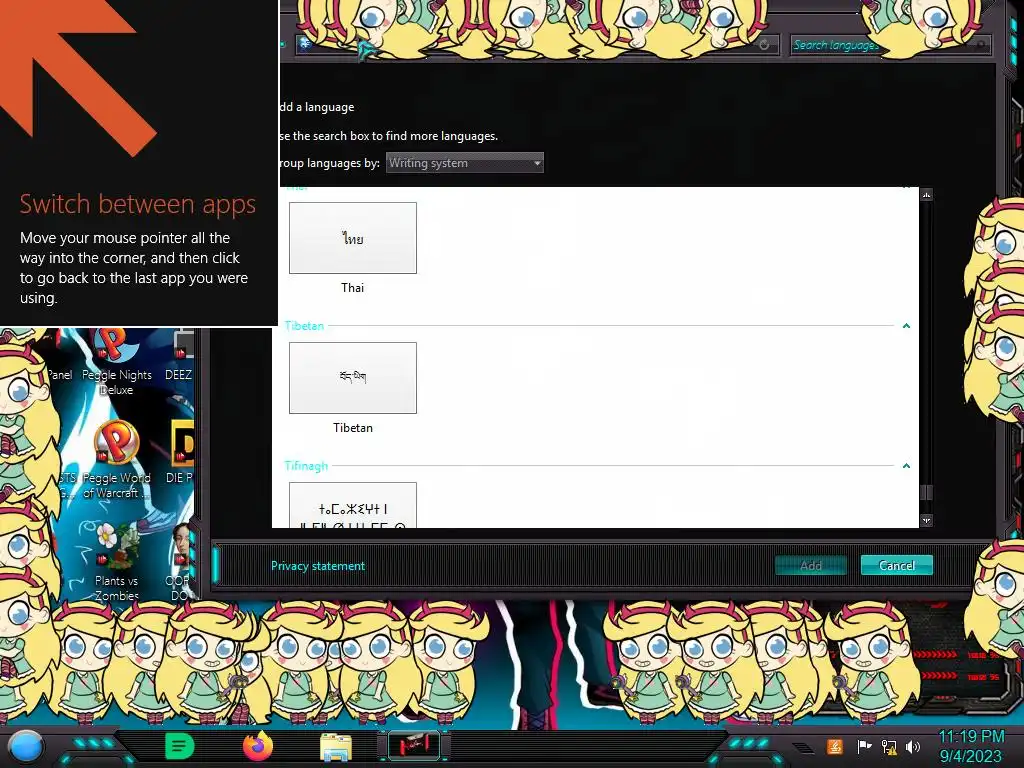This screenshot has height=768, width=1024.
Task: Select Plants vs Zombies desktop icon
Action: click(116, 562)
